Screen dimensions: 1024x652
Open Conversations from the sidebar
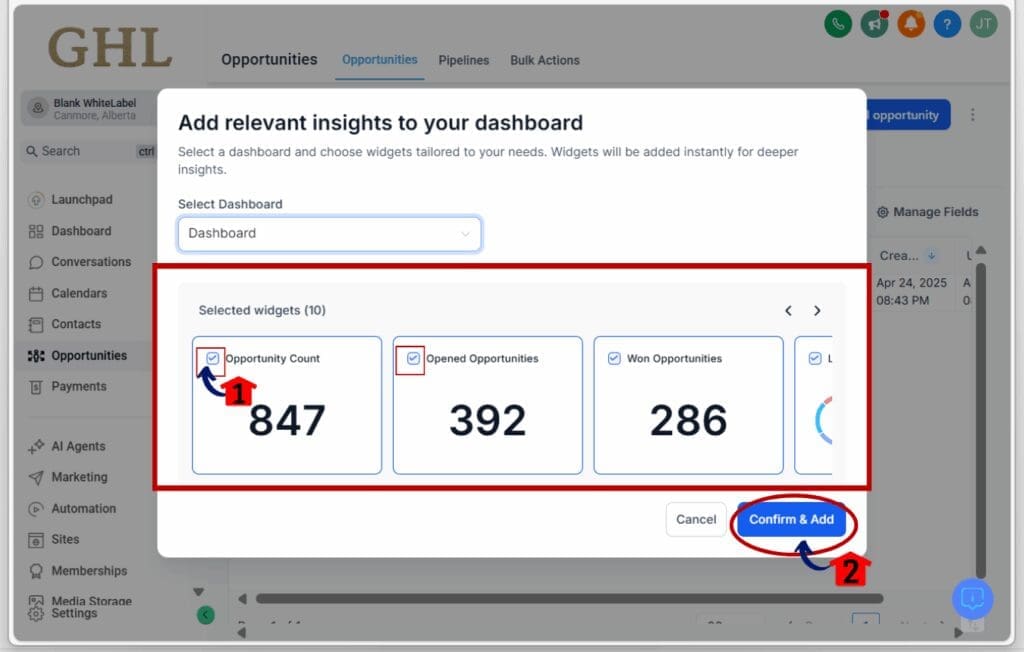91,262
